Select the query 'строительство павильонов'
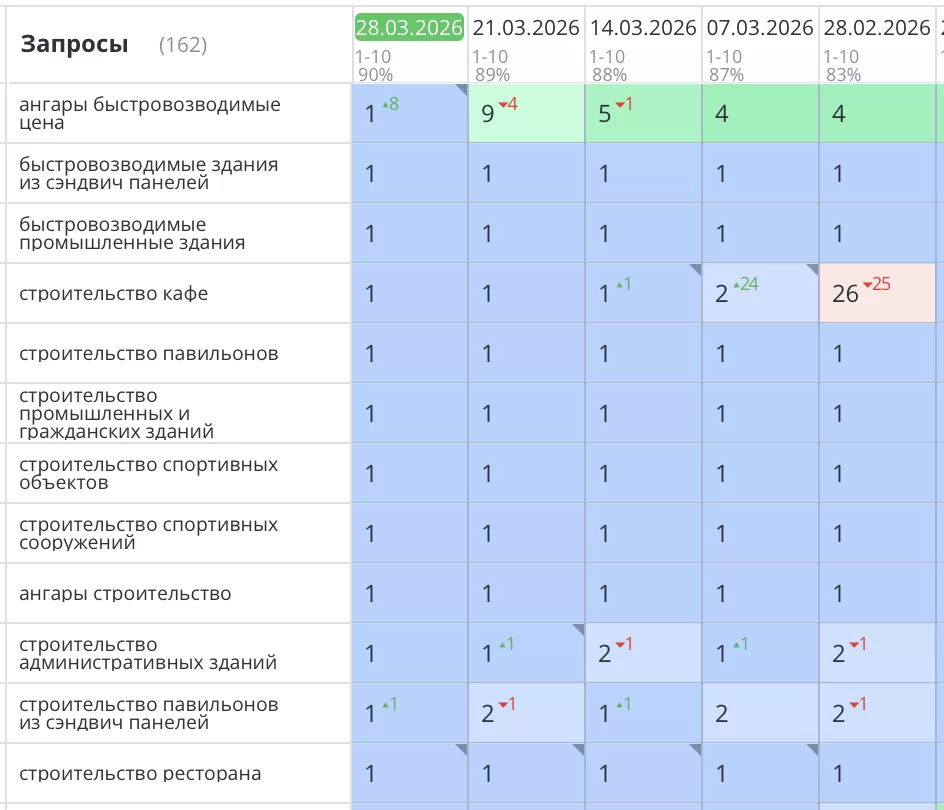The width and height of the screenshot is (944, 810). coord(148,354)
